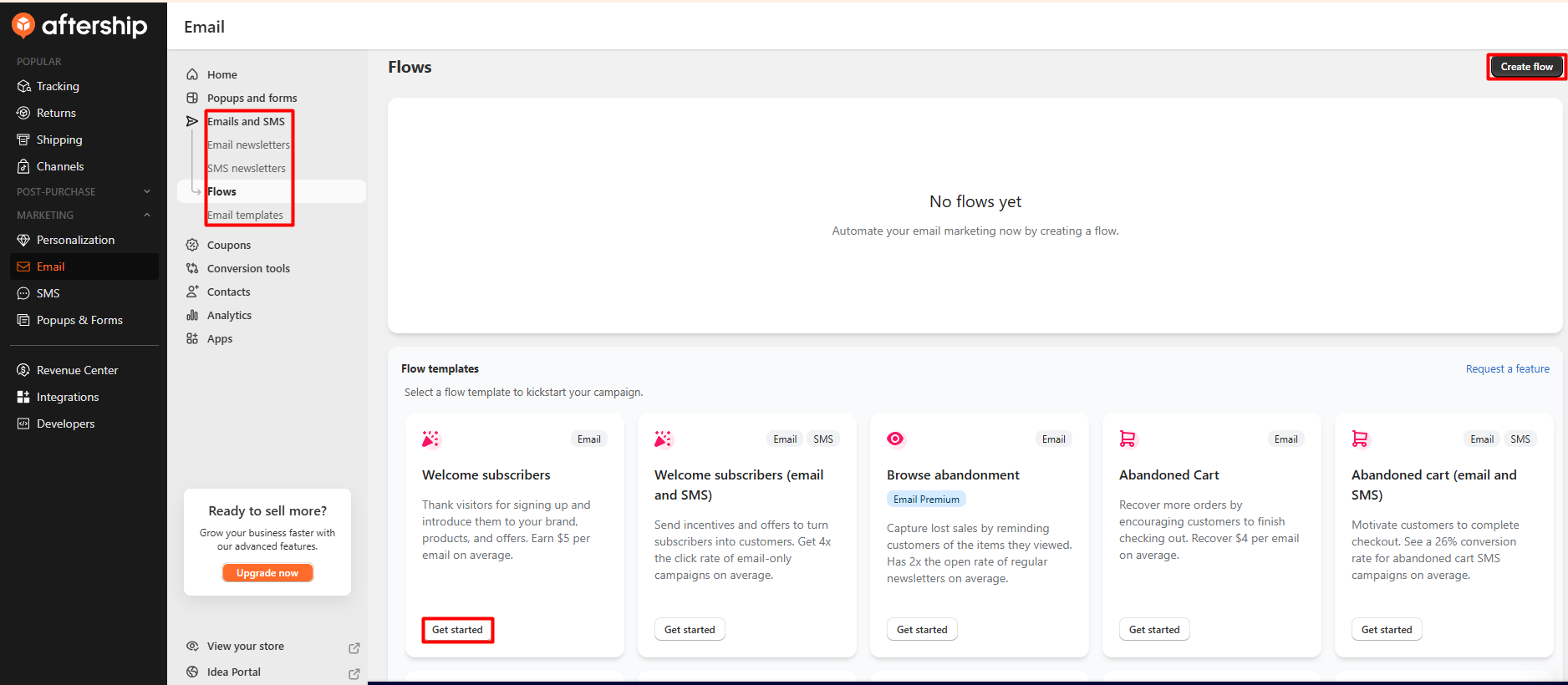
Task: Click the Developers code icon
Action: (x=23, y=424)
